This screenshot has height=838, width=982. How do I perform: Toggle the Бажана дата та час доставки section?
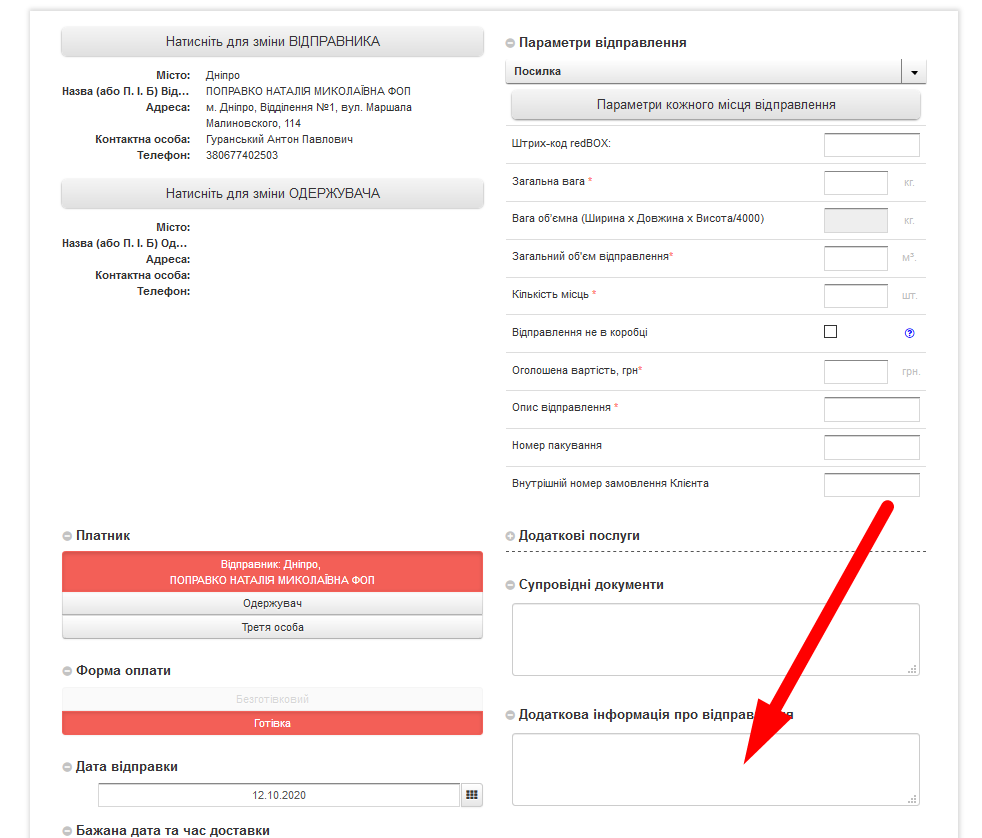click(x=67, y=831)
